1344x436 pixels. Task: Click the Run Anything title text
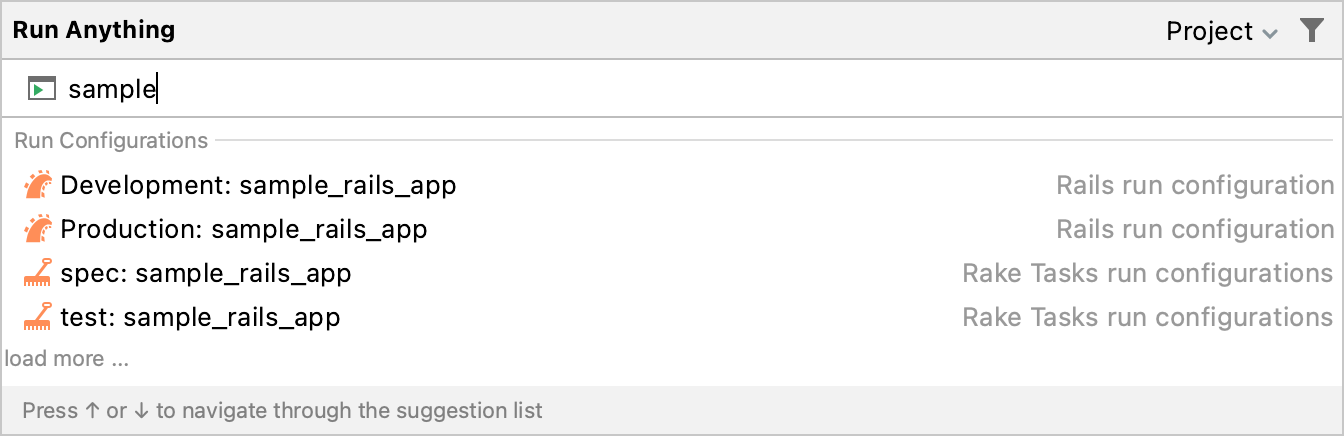94,30
